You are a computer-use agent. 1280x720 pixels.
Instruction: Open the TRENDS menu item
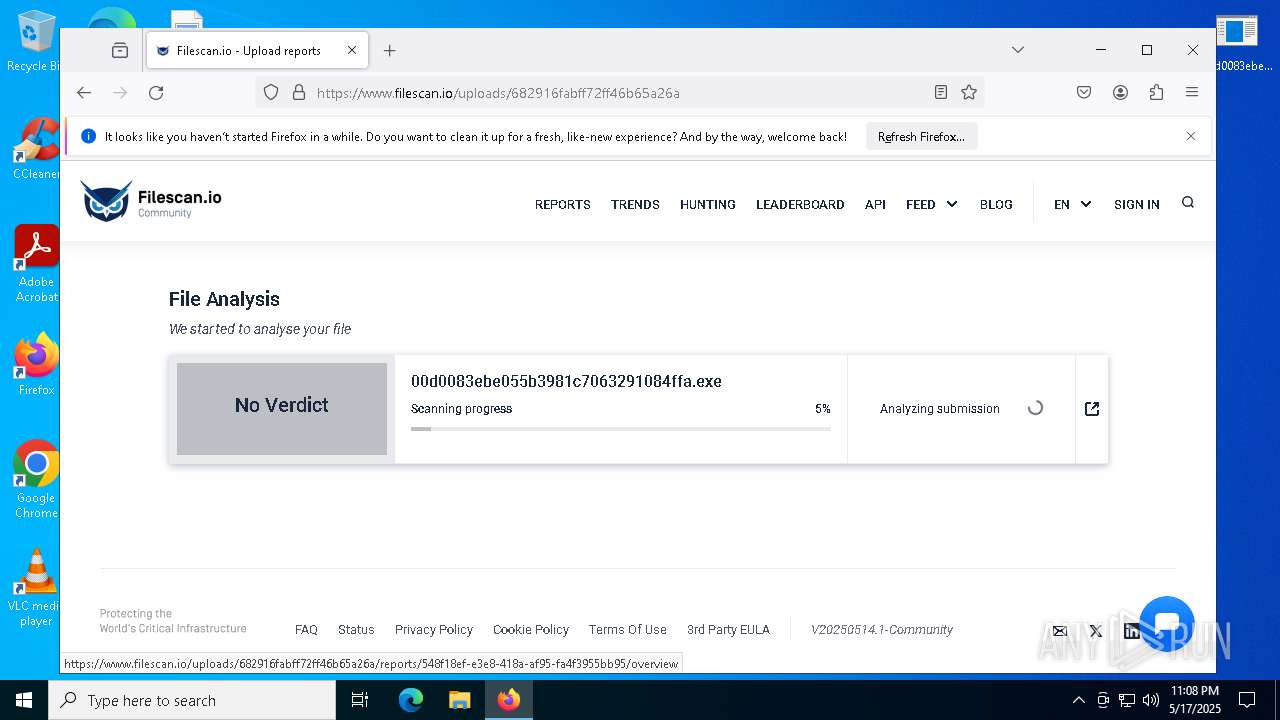coord(635,204)
